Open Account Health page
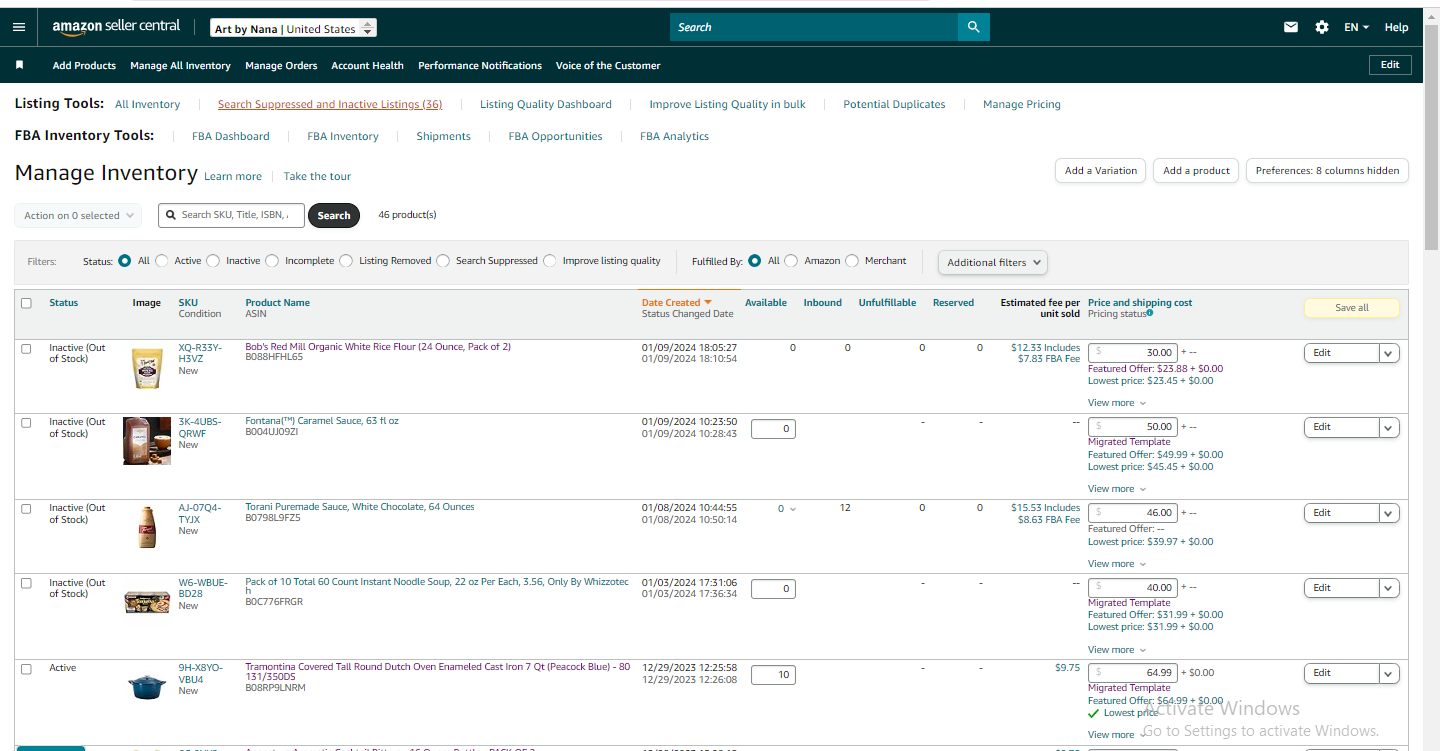This screenshot has height=751, width=1440. point(368,65)
